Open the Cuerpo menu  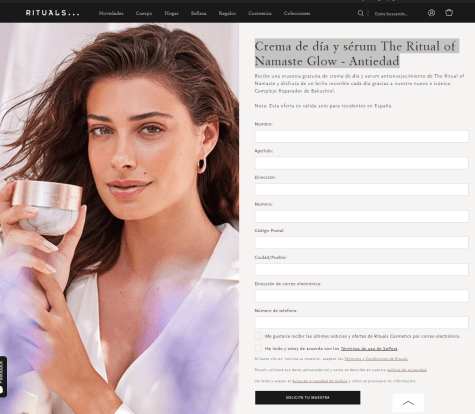point(144,13)
